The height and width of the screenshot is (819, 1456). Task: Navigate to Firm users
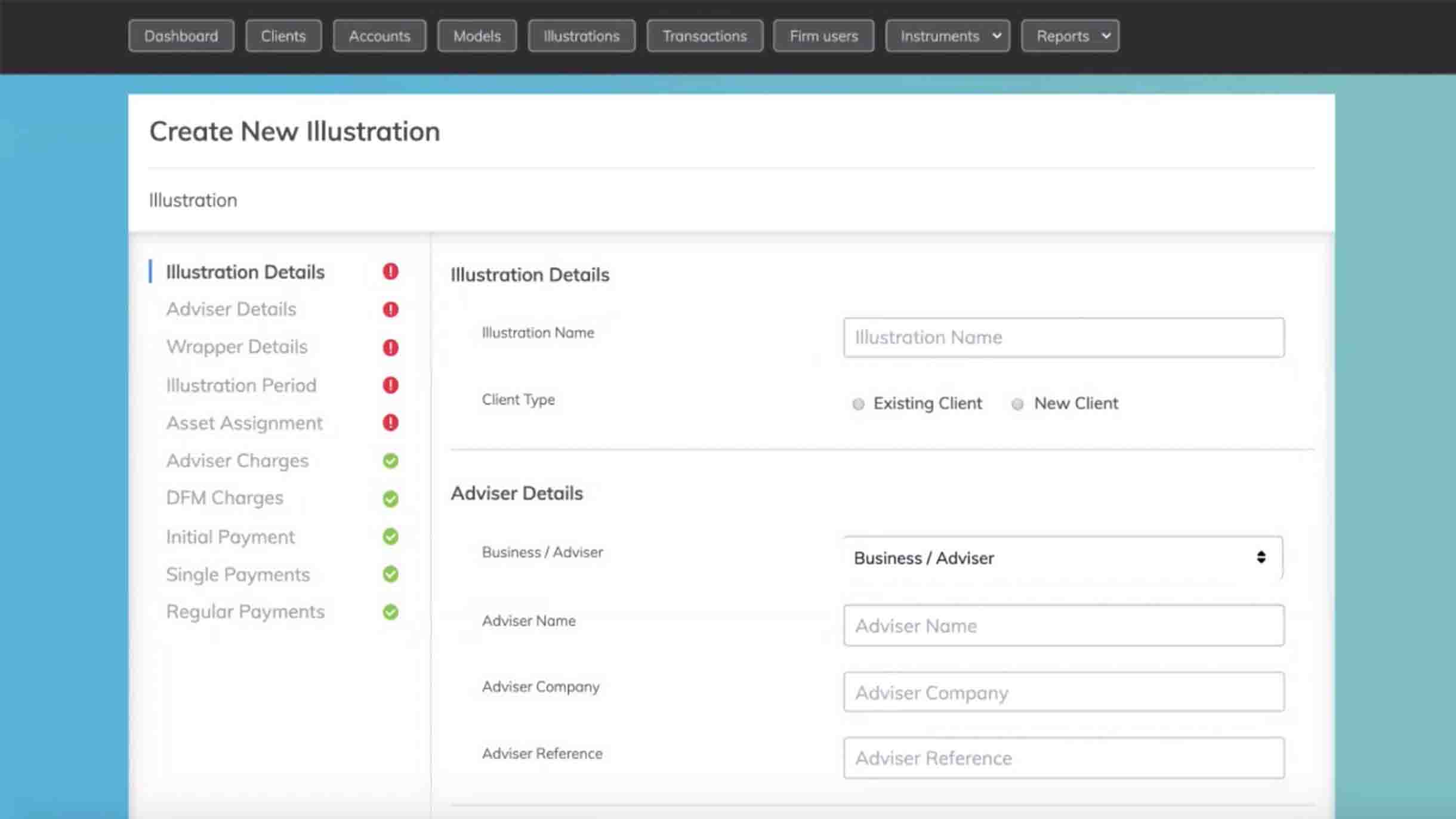click(x=823, y=35)
